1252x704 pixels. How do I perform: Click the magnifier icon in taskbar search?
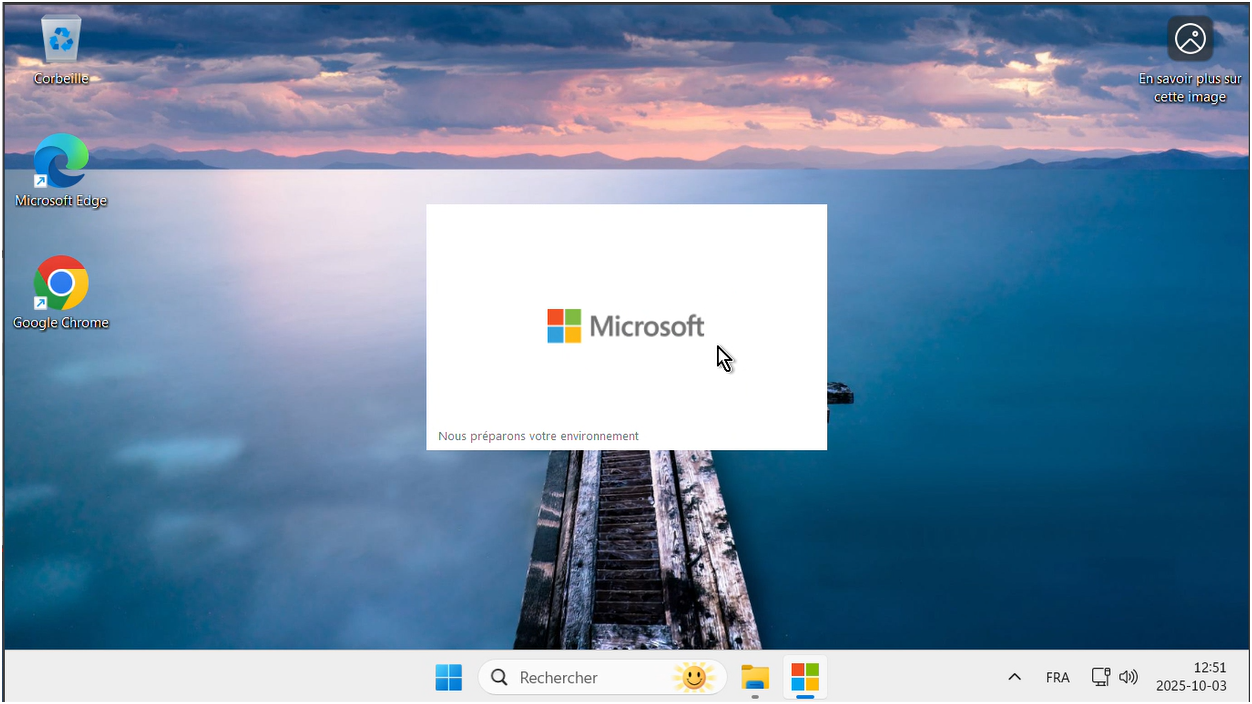pos(500,677)
